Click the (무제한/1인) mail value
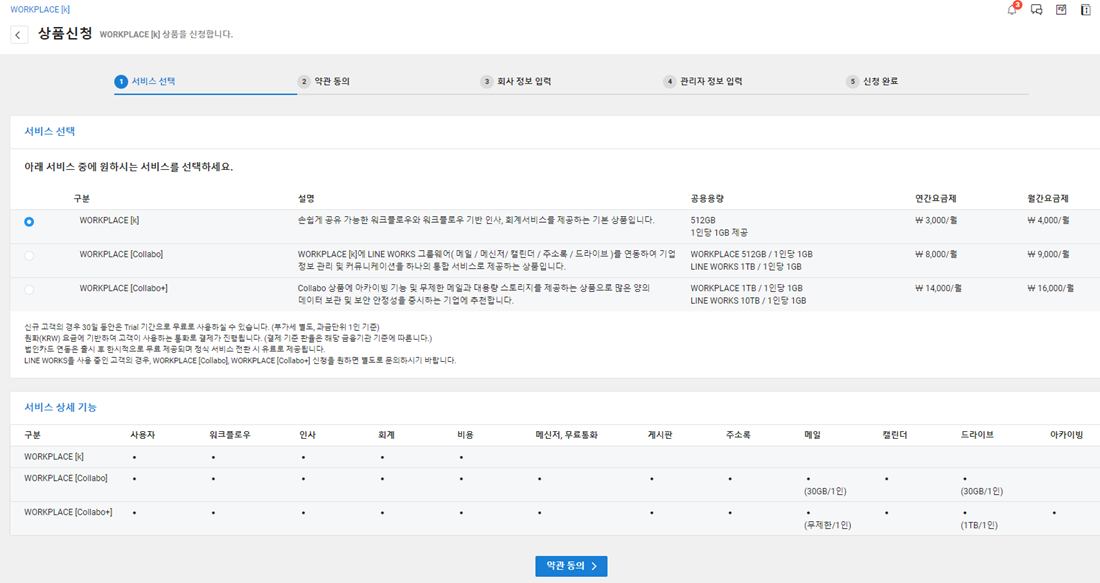The height and width of the screenshot is (583, 1100). pyautogui.click(x=827, y=525)
